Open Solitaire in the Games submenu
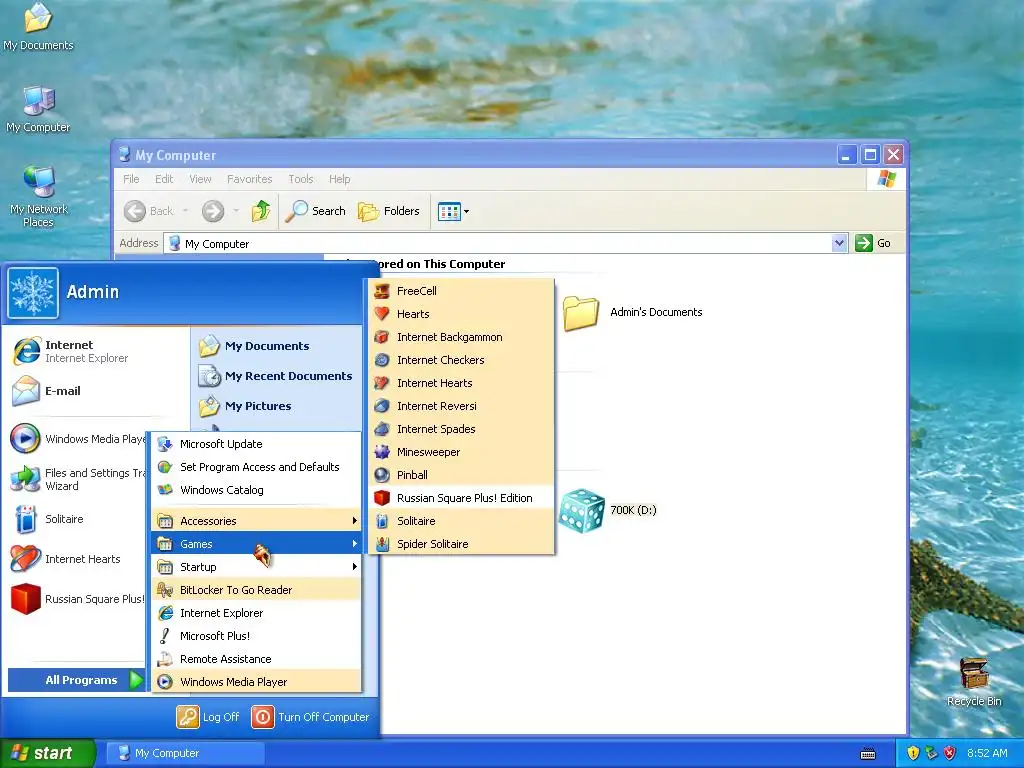The width and height of the screenshot is (1024, 768). click(x=461, y=520)
